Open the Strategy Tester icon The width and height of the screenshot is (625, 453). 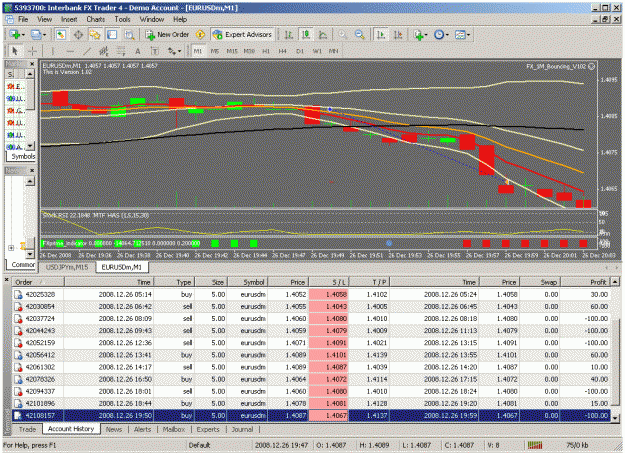(129, 35)
